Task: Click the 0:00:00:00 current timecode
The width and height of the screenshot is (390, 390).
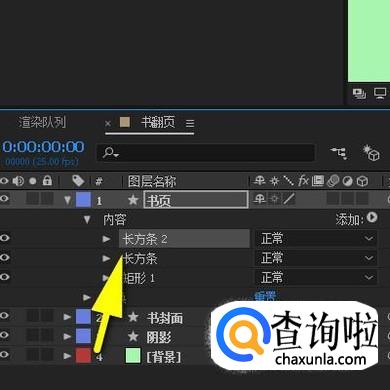Action: tap(43, 147)
